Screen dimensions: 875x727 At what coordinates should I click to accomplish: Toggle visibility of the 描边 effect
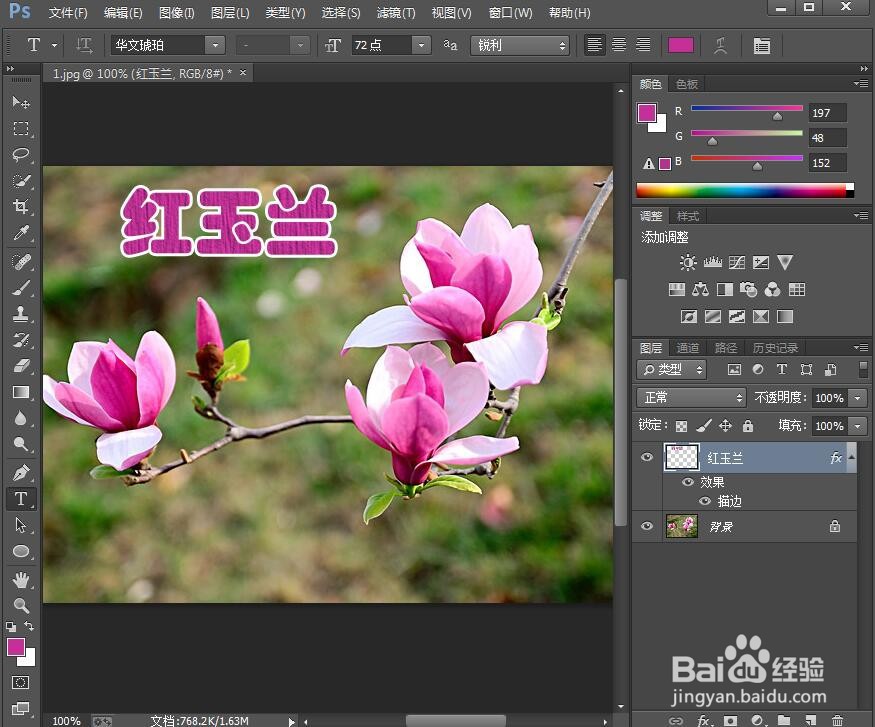pos(707,500)
